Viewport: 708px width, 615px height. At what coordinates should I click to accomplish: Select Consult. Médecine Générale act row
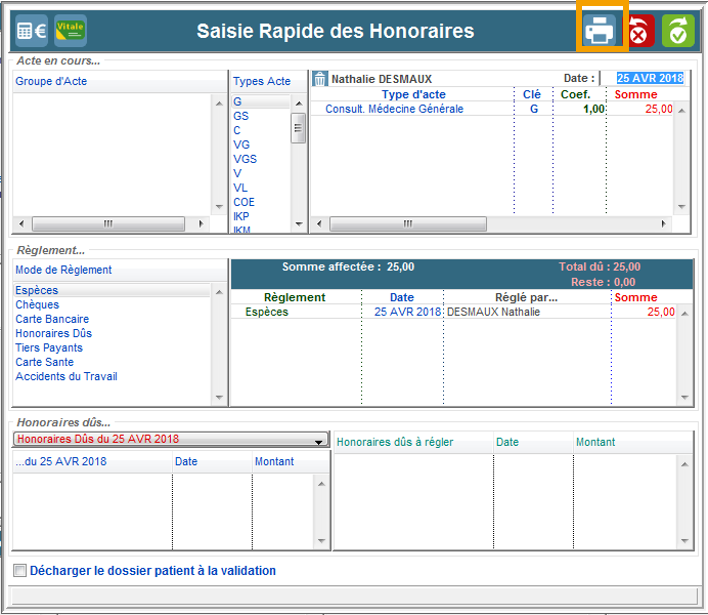click(x=394, y=109)
